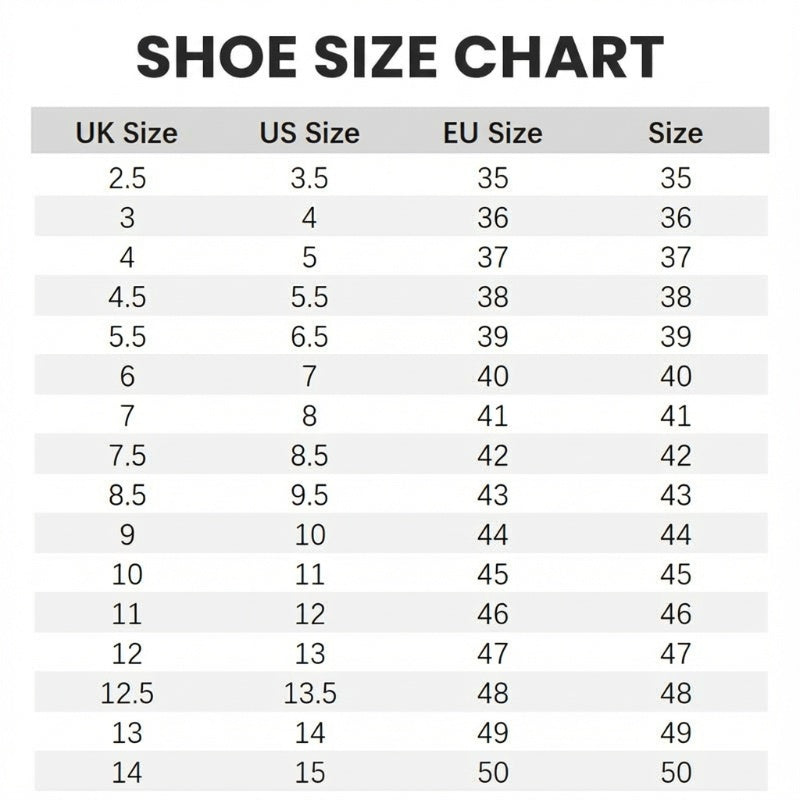Click UK size 7.5 cell
The height and width of the screenshot is (800, 800).
tap(127, 456)
